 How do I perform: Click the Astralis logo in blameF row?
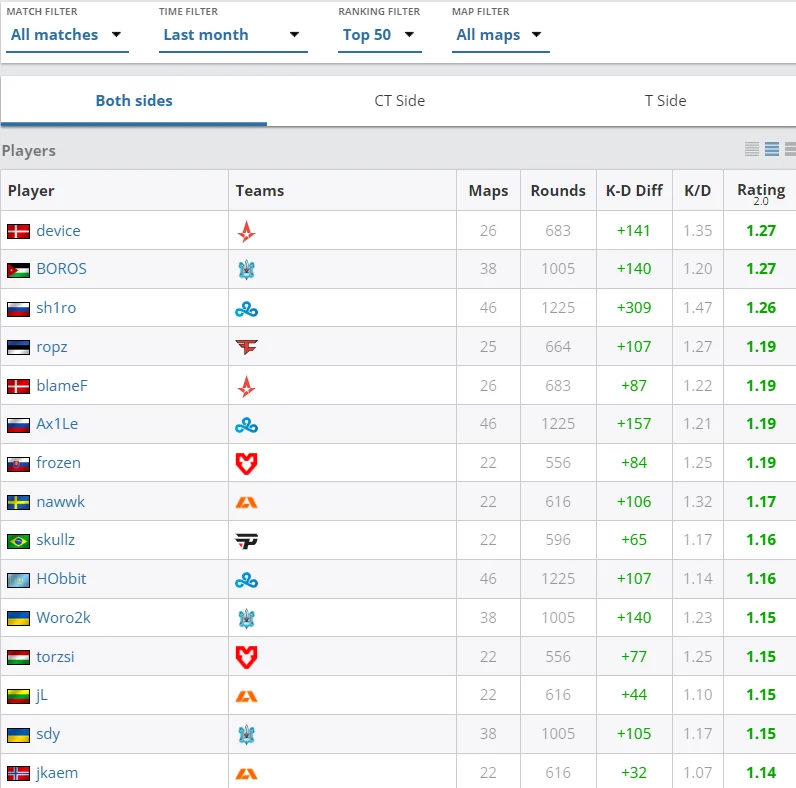pyautogui.click(x=247, y=386)
